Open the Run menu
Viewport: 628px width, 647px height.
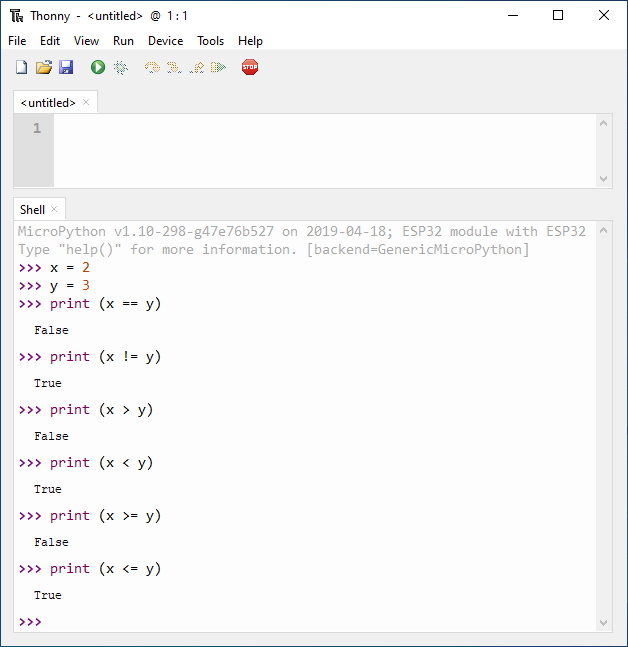123,41
